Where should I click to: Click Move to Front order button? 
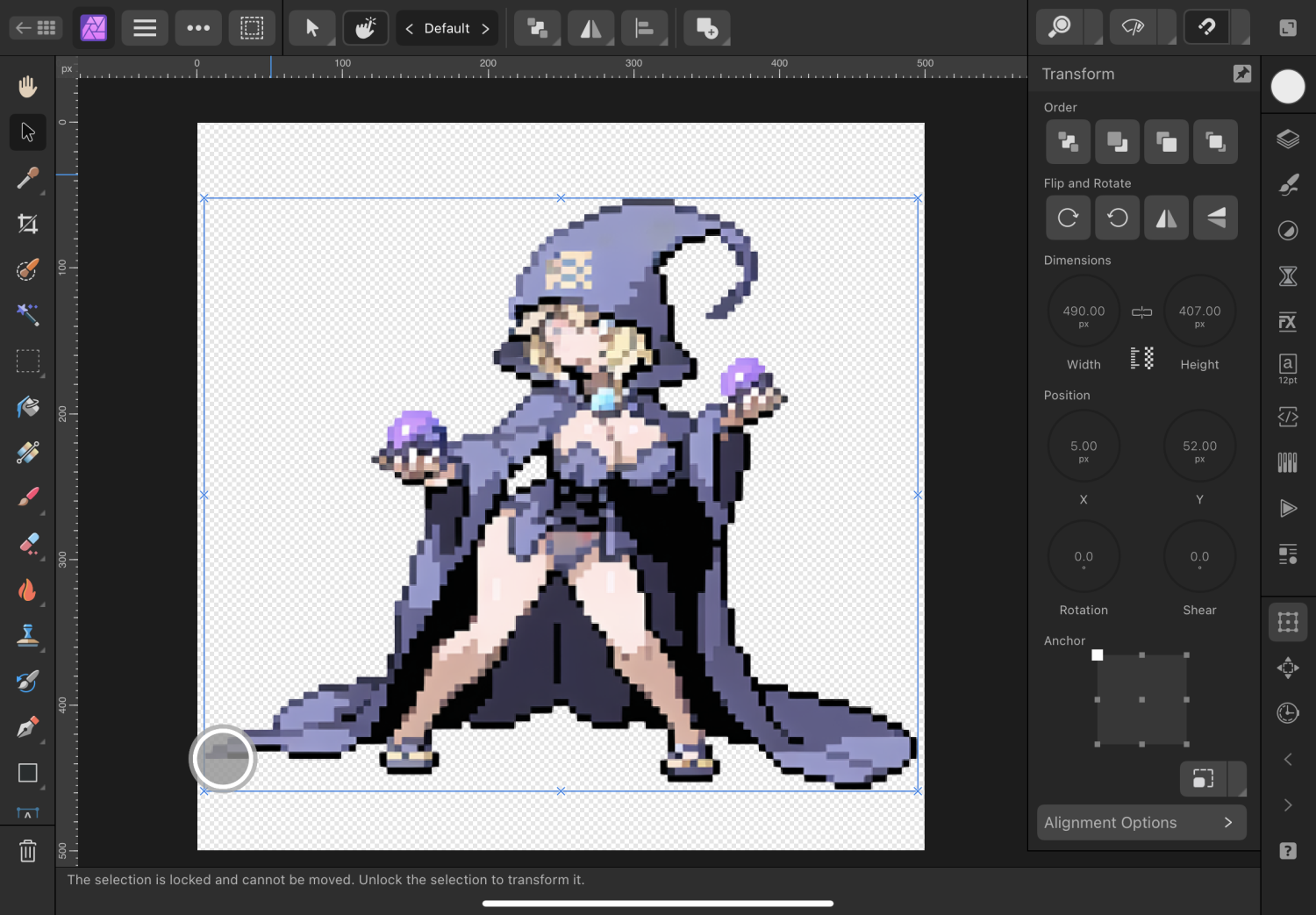point(1215,142)
